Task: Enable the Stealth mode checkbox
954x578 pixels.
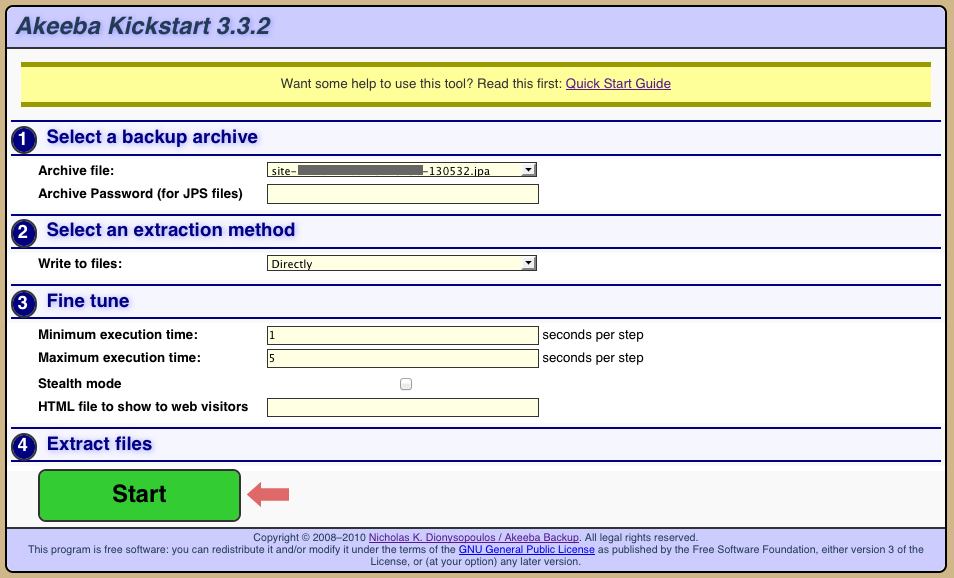Action: point(406,384)
